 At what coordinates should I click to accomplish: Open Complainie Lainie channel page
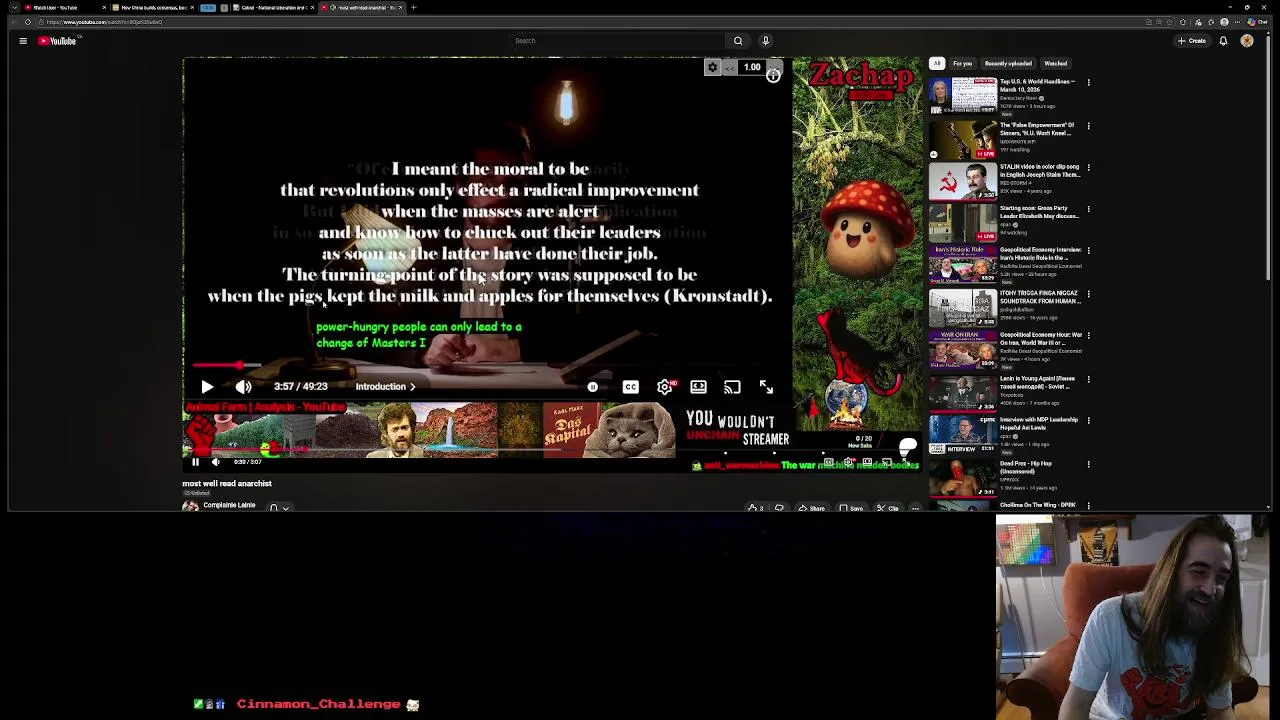tap(229, 505)
